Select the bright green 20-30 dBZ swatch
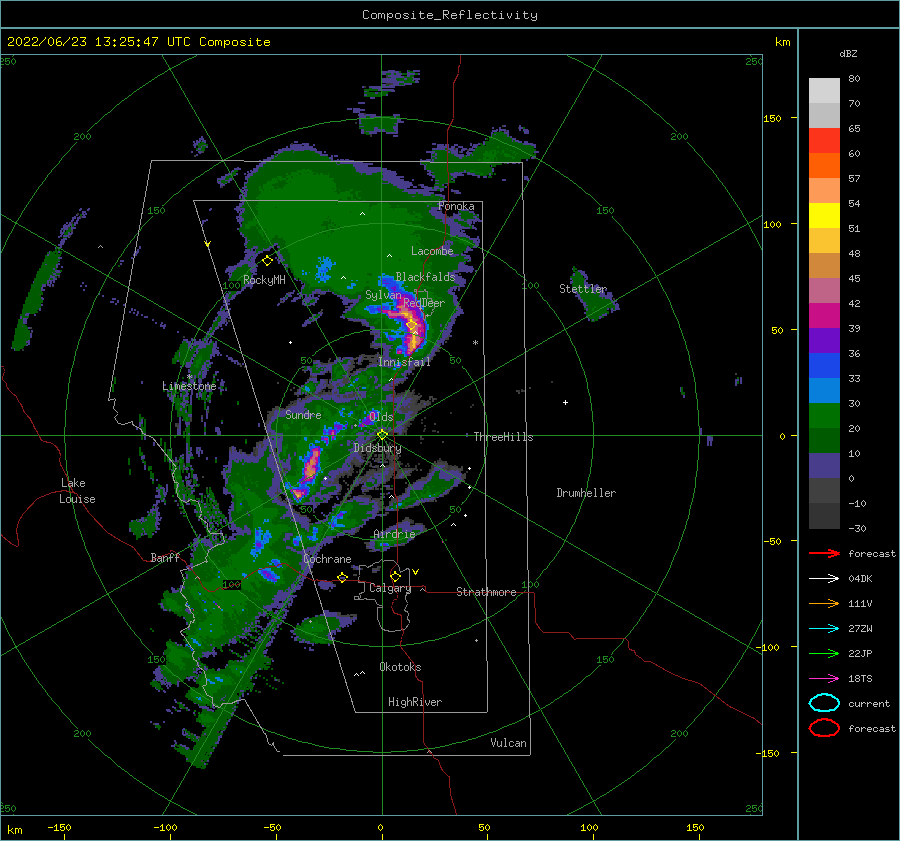Screen dimensions: 900x841 point(824,416)
